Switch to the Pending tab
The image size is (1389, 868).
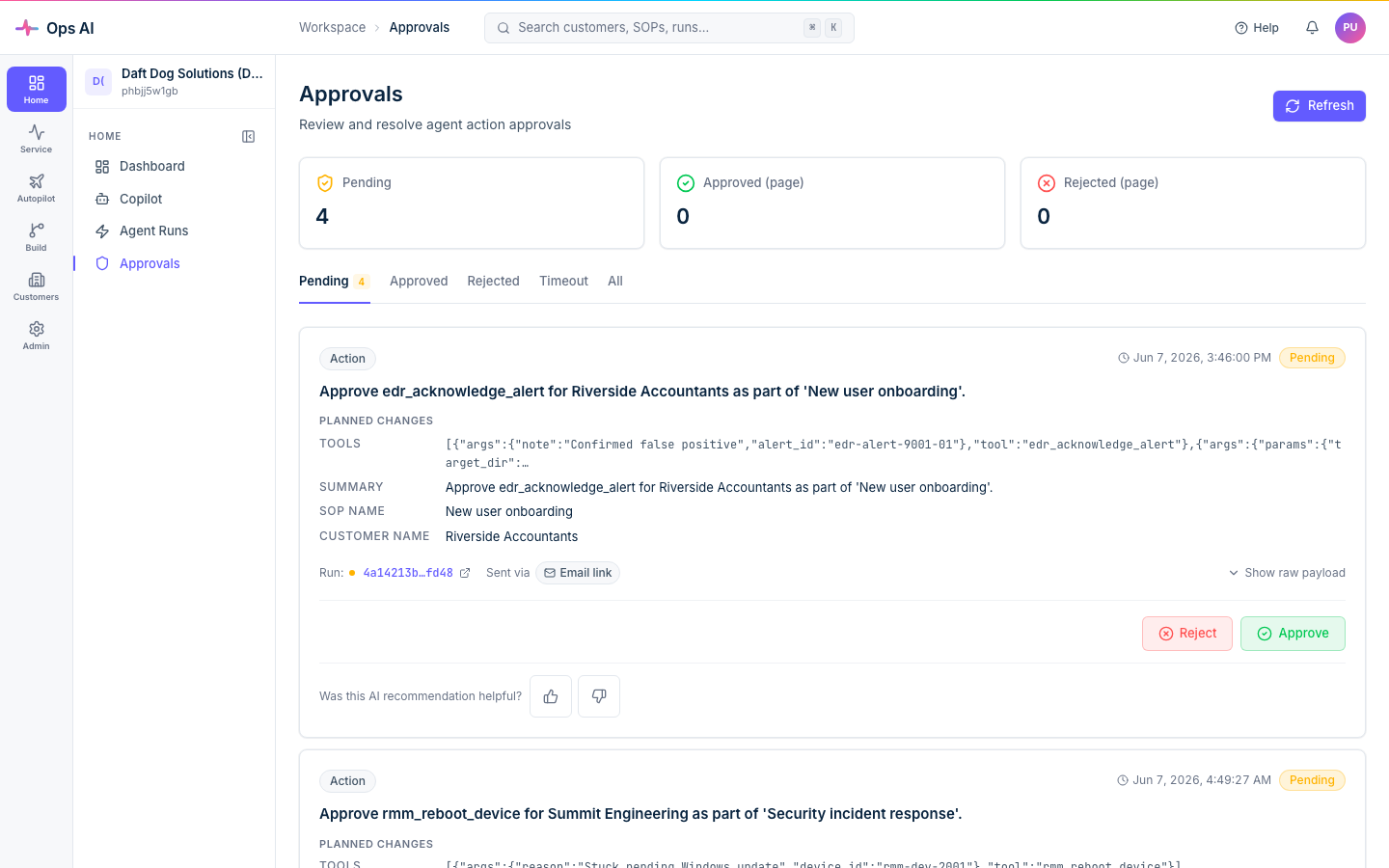click(334, 282)
